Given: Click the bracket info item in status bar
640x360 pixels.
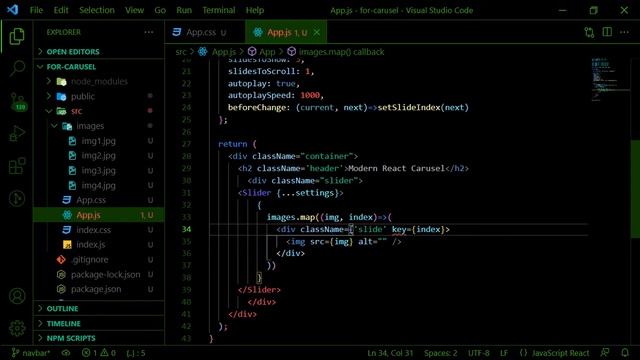Looking at the screenshot, I should tap(136, 353).
